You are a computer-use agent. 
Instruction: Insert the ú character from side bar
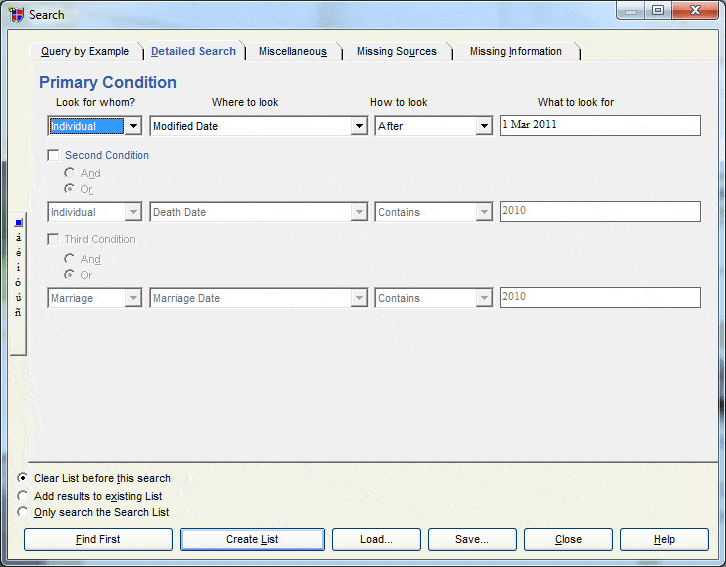point(19,297)
